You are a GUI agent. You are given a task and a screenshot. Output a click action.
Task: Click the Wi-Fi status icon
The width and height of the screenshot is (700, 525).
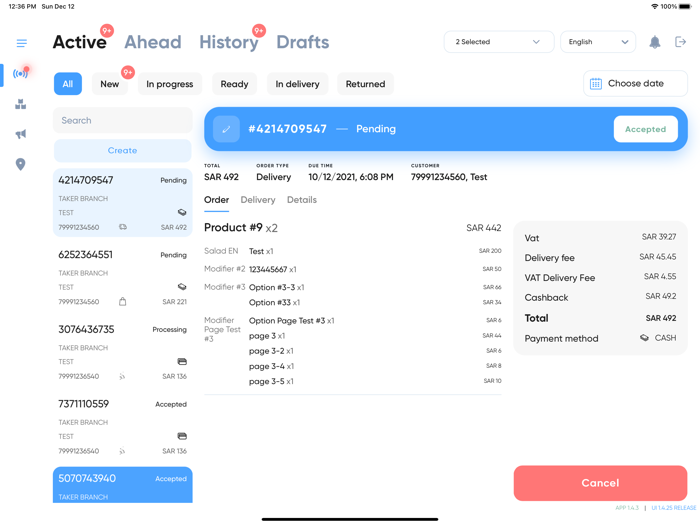(654, 6)
